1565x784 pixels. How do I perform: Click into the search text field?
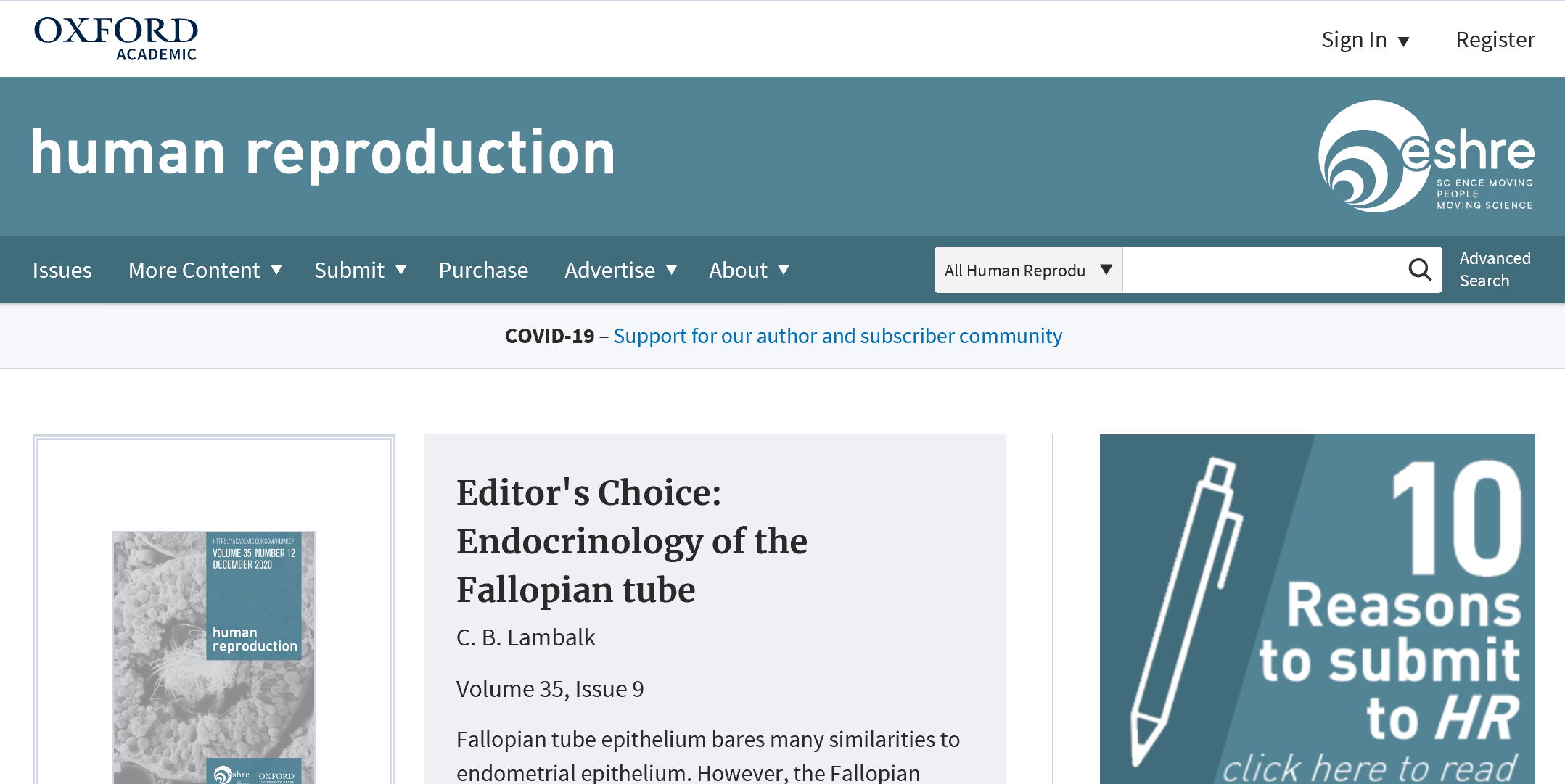tap(1264, 270)
